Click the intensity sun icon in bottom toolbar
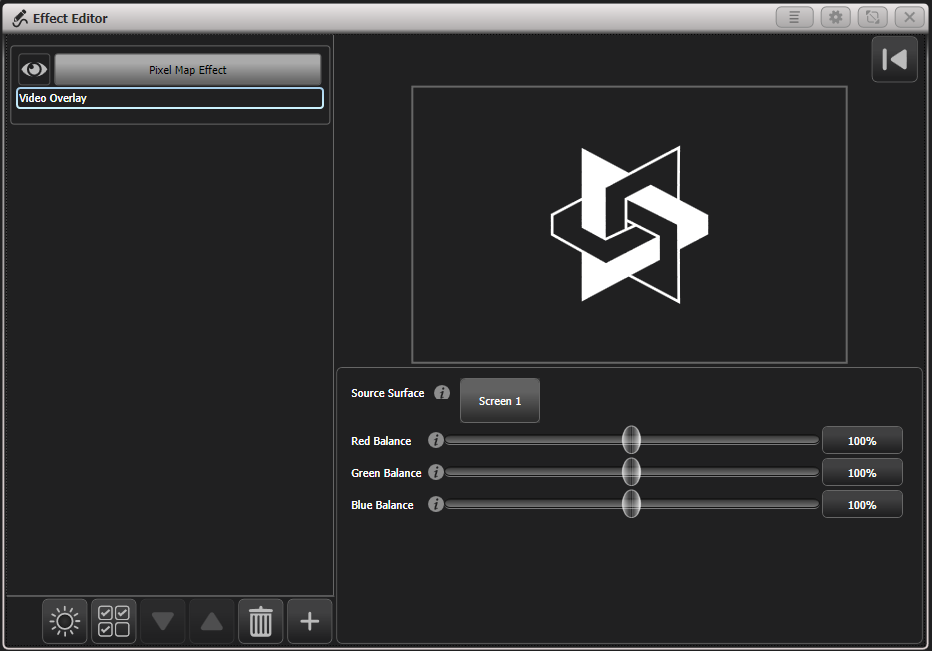Screen dimensions: 932x651 [64, 621]
